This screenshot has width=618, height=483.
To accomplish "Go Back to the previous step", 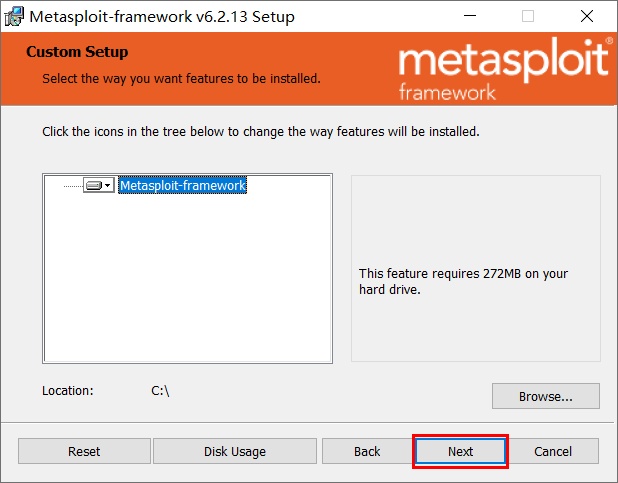I will (x=367, y=451).
